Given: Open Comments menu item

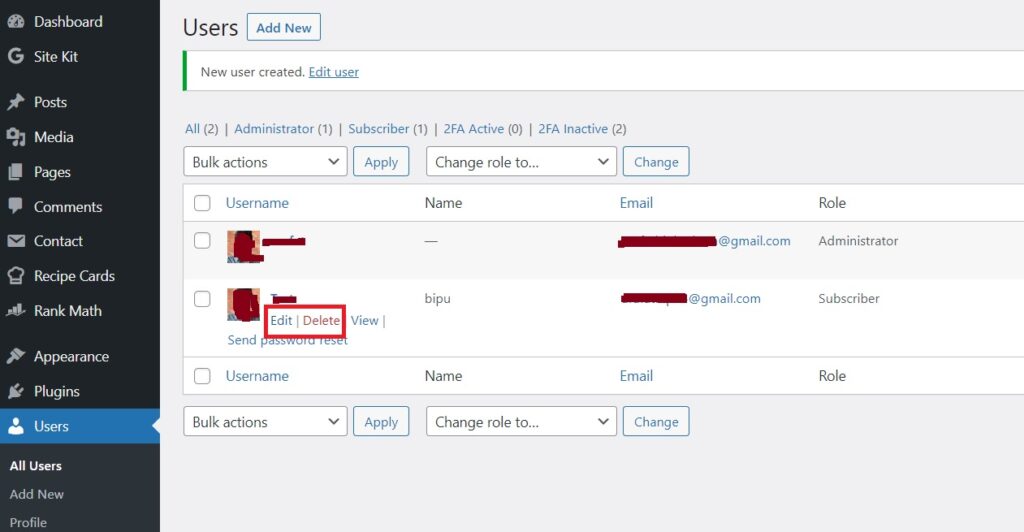Looking at the screenshot, I should pyautogui.click(x=68, y=206).
